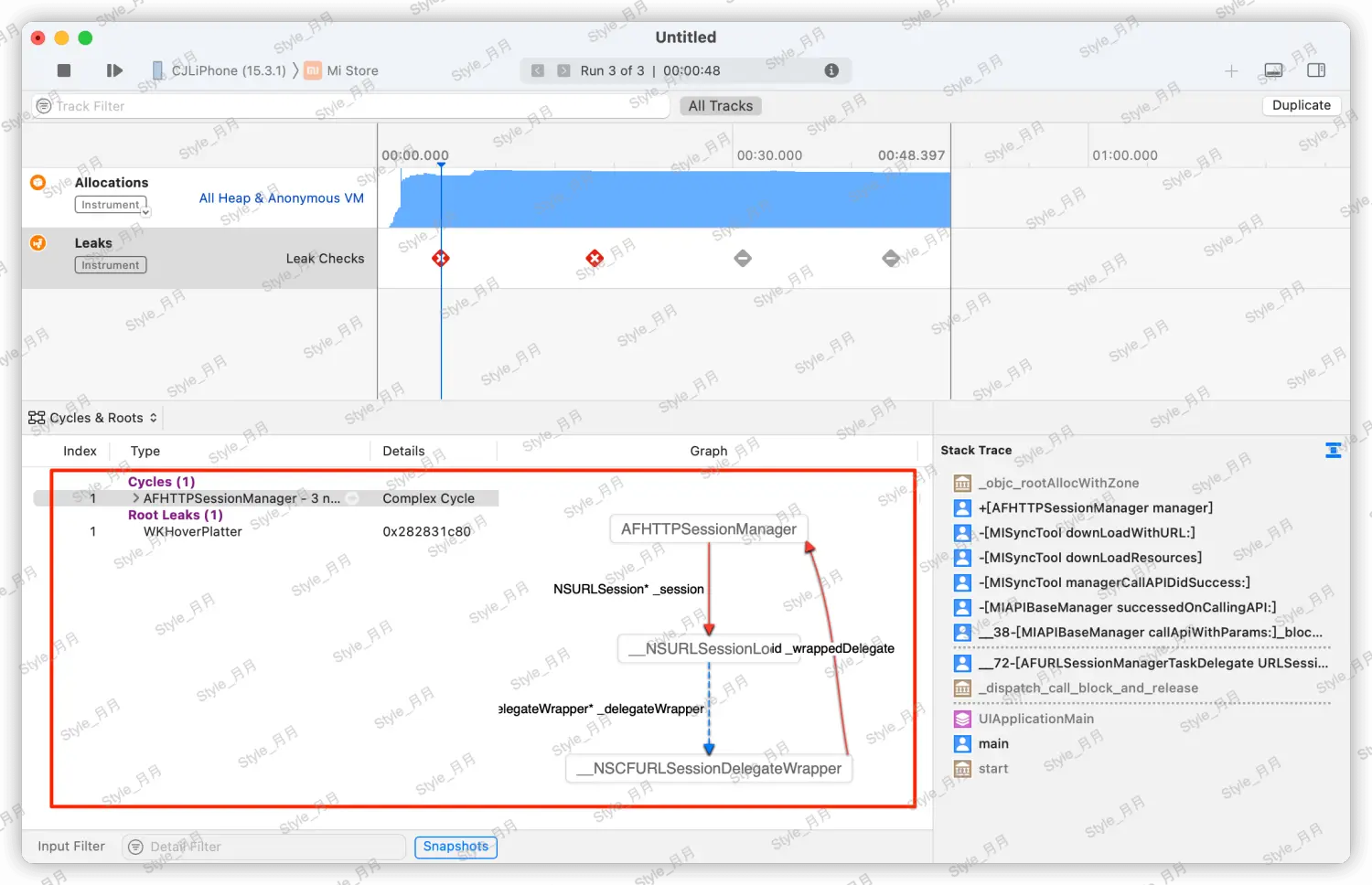The width and height of the screenshot is (1372, 885).
Task: Toggle the bottom detail pane visibility
Action: pyautogui.click(x=1273, y=70)
